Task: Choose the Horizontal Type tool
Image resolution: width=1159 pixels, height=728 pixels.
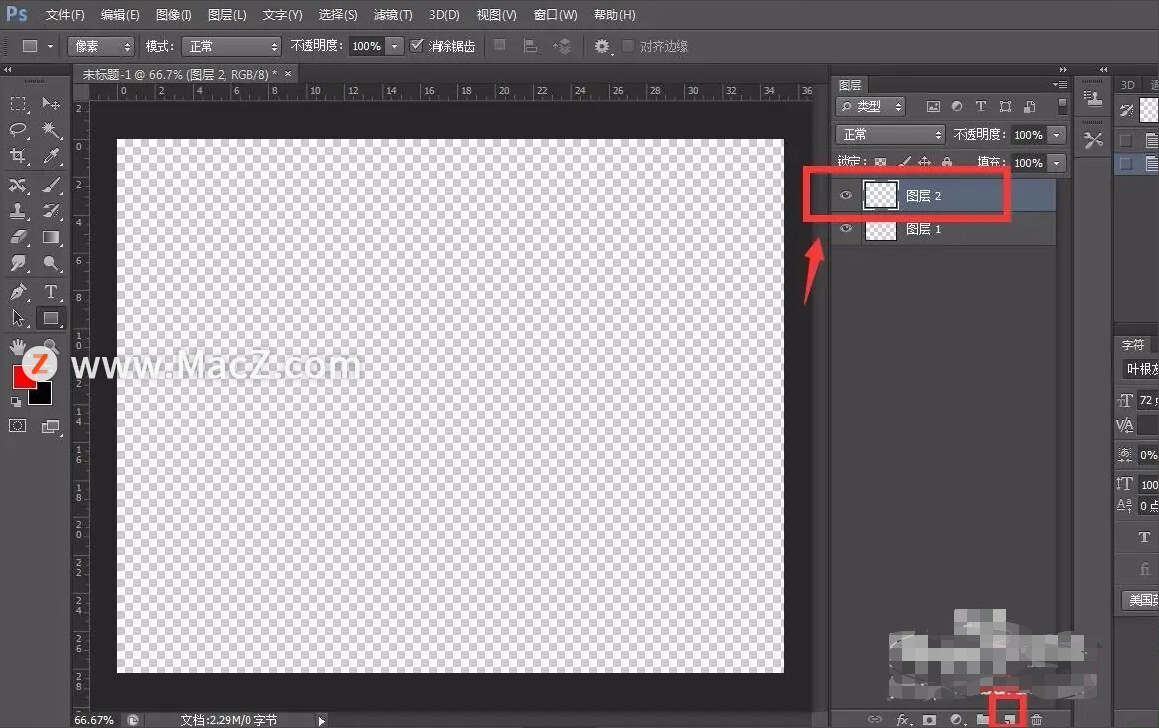Action: point(51,292)
